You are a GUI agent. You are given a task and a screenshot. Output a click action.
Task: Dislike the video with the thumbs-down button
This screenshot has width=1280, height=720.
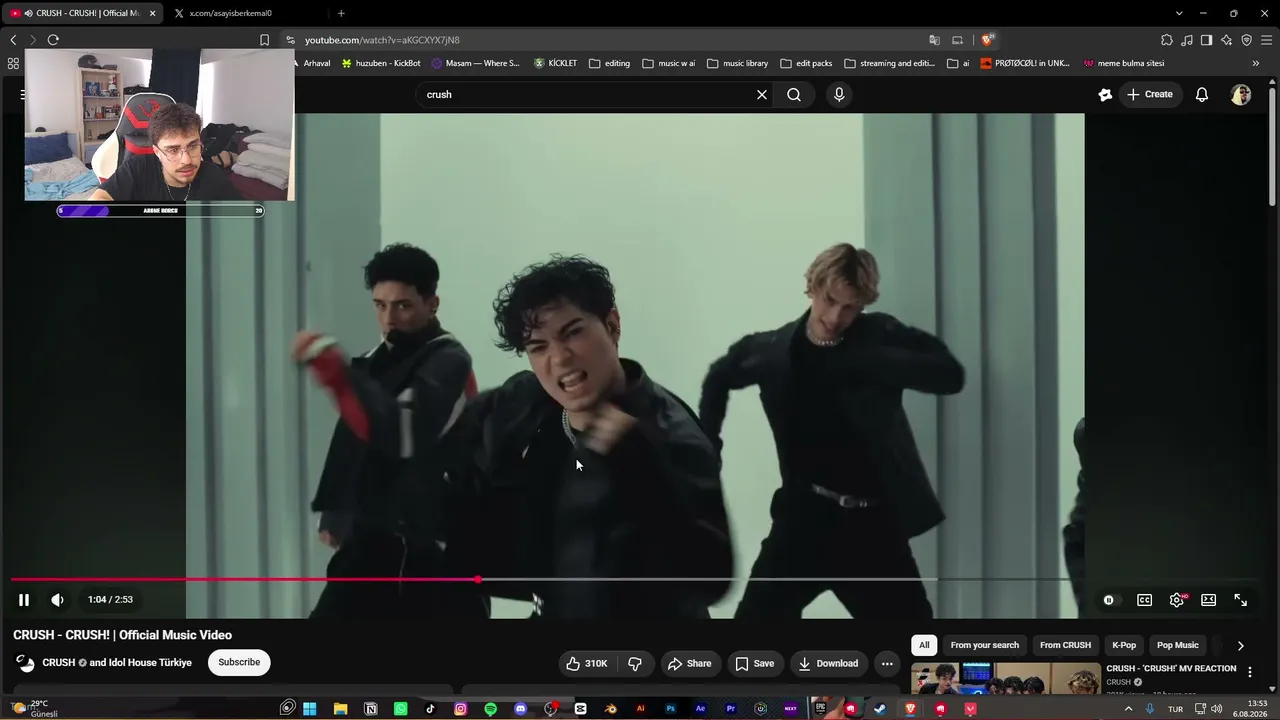click(x=634, y=664)
